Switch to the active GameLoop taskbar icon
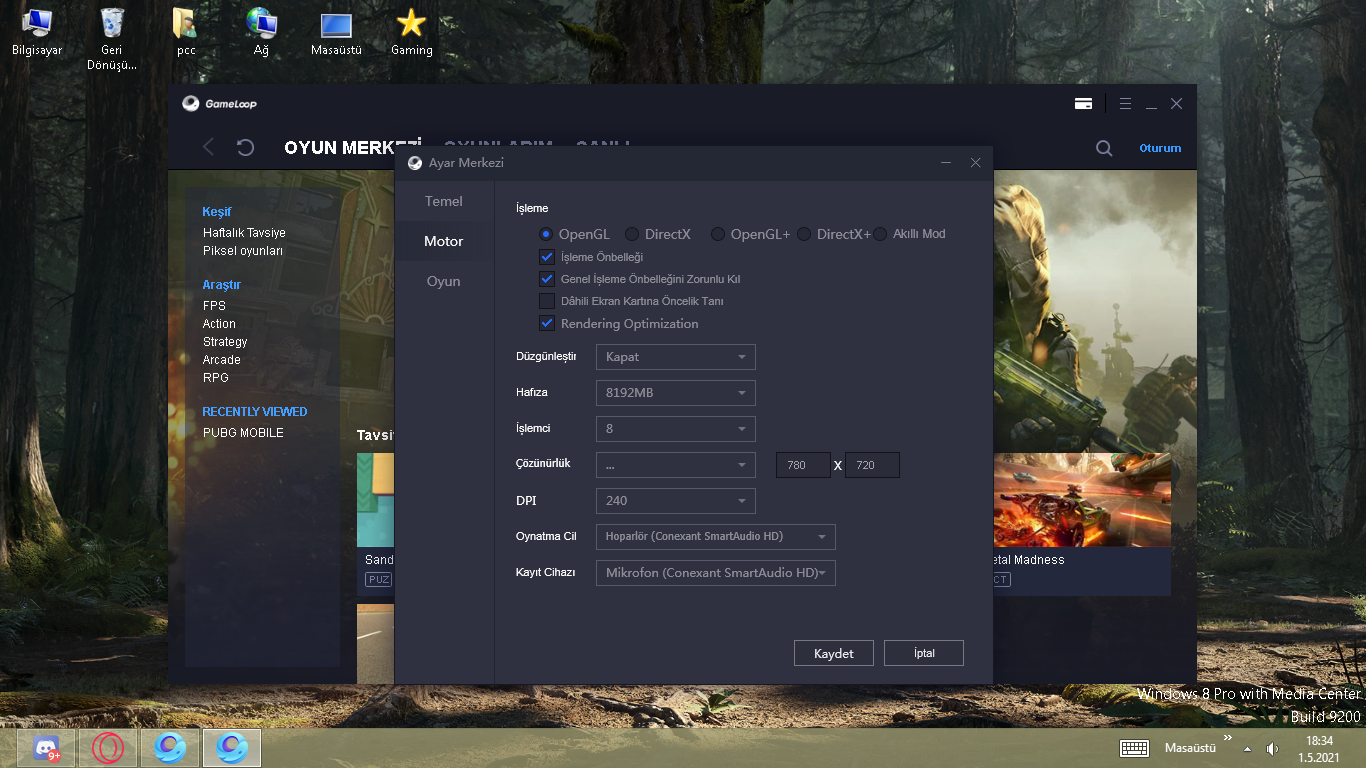Image resolution: width=1366 pixels, height=768 pixels. coord(232,748)
